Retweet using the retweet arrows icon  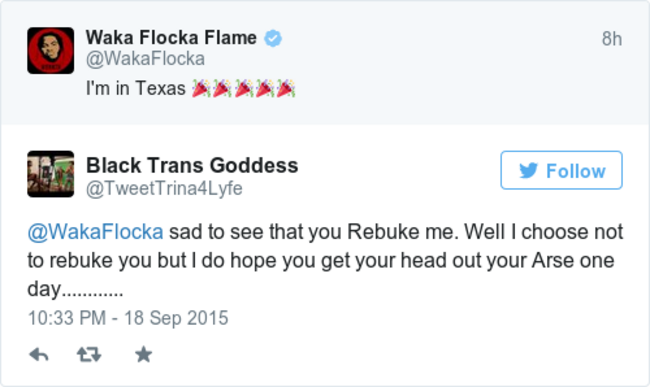(x=89, y=355)
